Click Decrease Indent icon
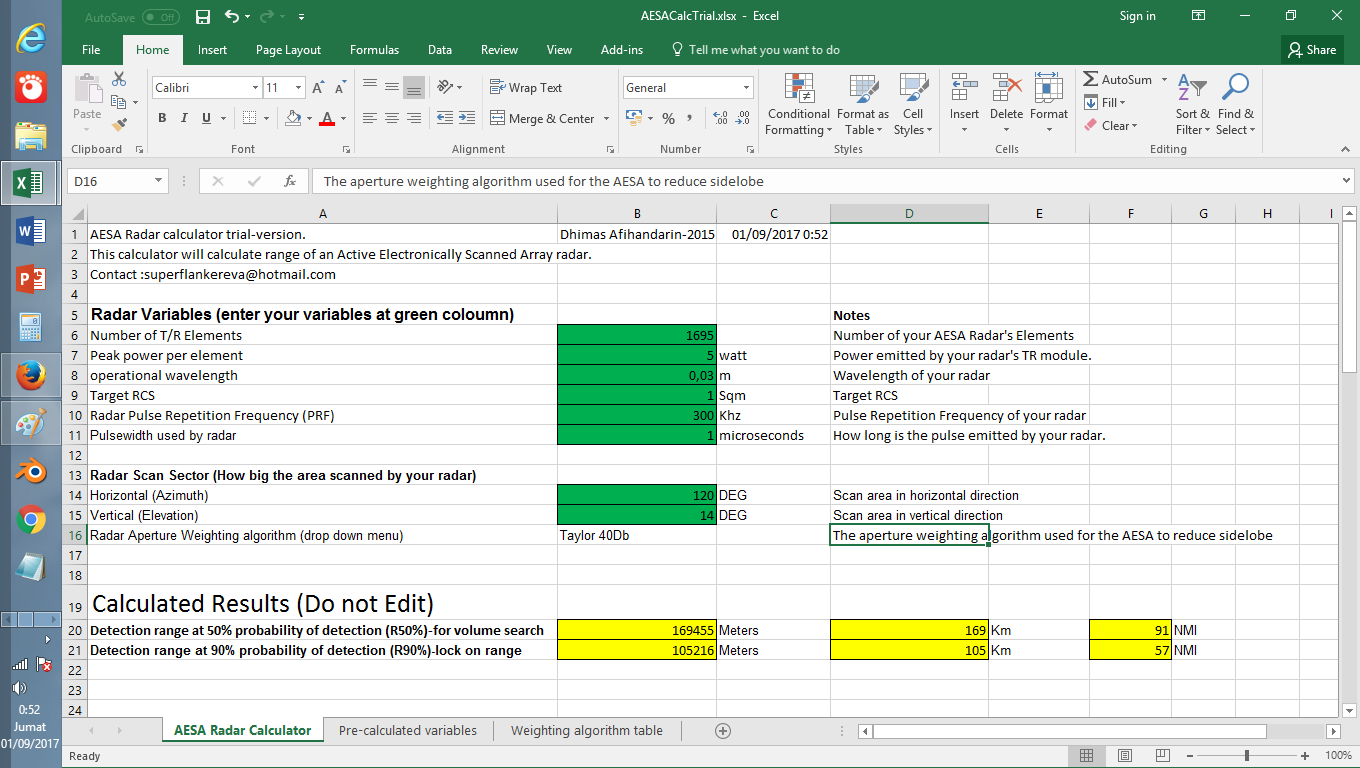This screenshot has height=768, width=1360. [445, 118]
